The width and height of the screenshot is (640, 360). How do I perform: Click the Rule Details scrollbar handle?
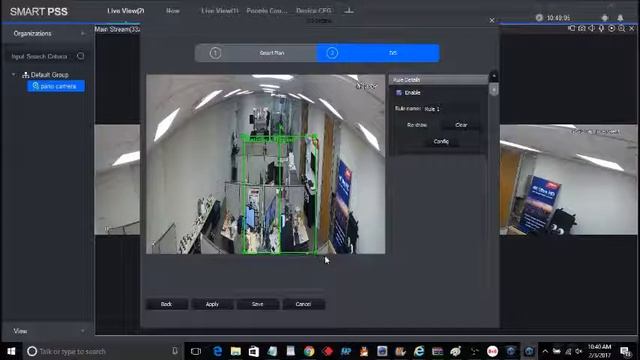493,89
